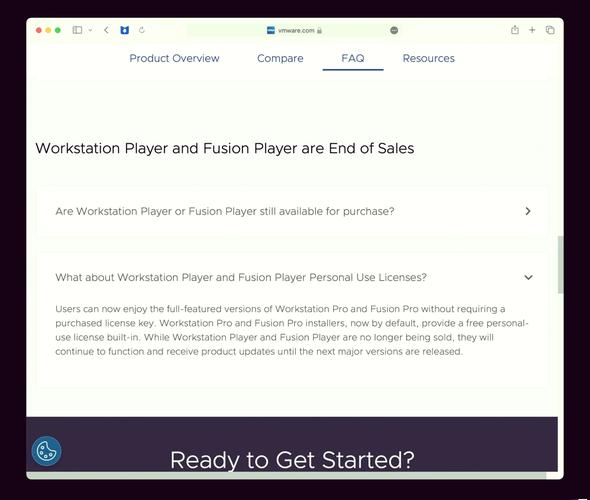This screenshot has height=500, width=590.
Task: Click answer paragraph starting 'Users can now enjoy'
Action: (292, 330)
